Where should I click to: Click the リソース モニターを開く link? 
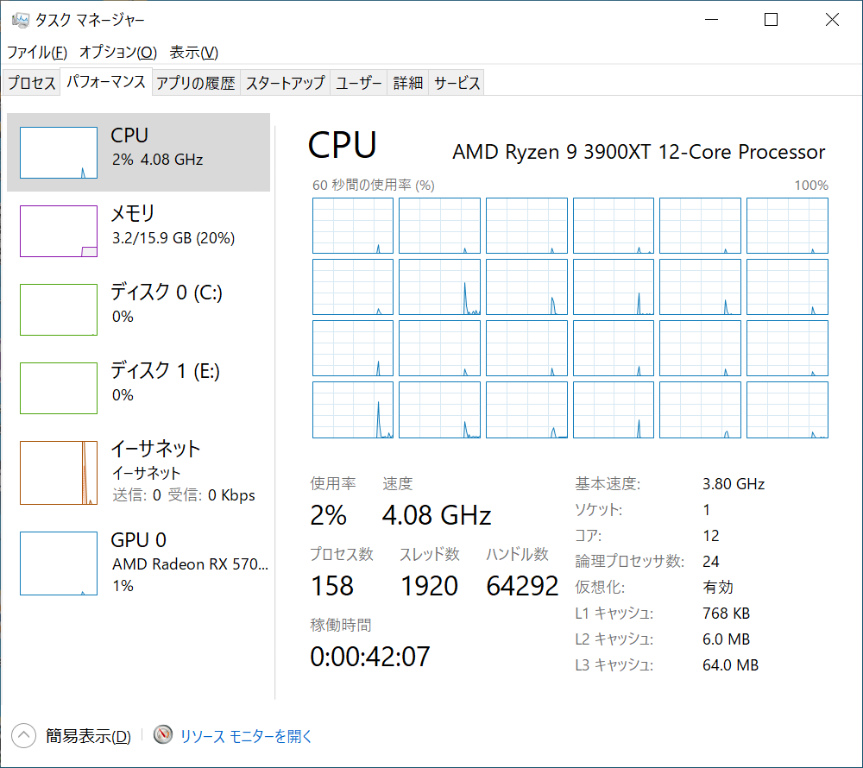tap(246, 736)
